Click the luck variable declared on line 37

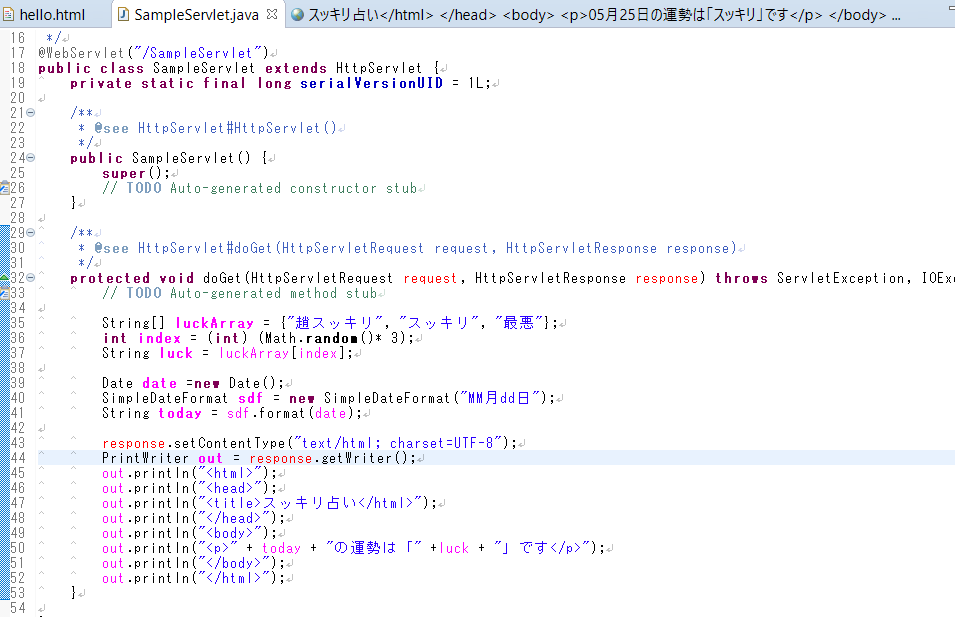tap(176, 353)
